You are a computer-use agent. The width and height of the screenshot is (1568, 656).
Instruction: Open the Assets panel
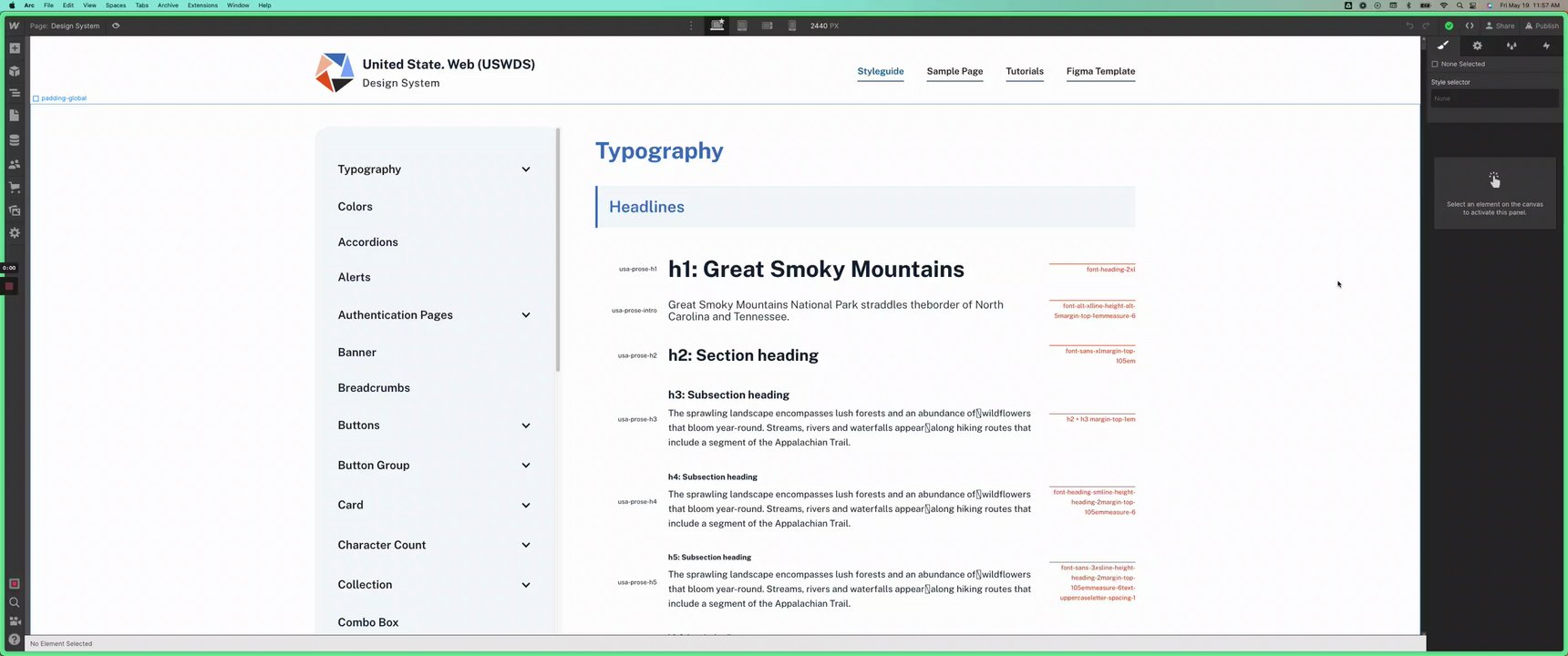tap(14, 210)
